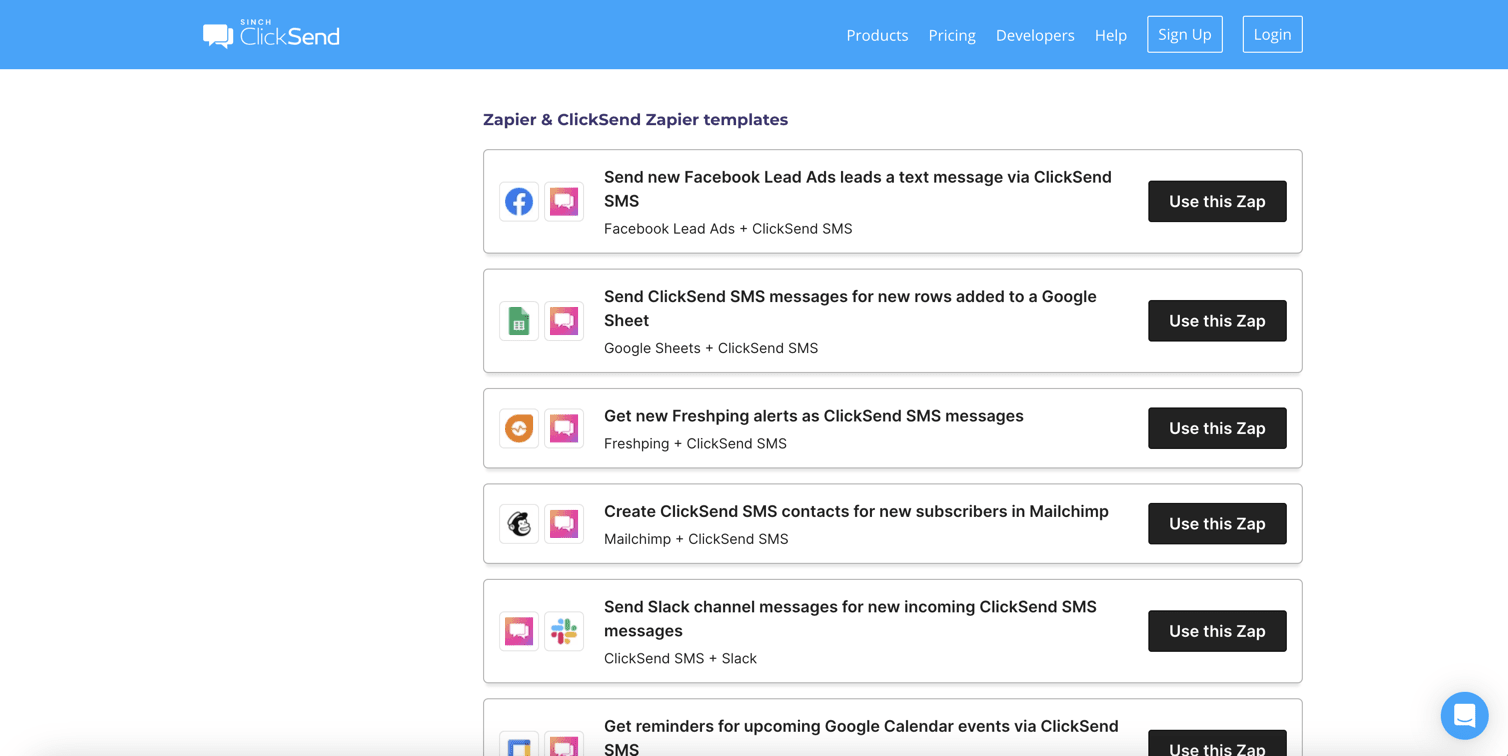Open the Products menu

(x=877, y=35)
